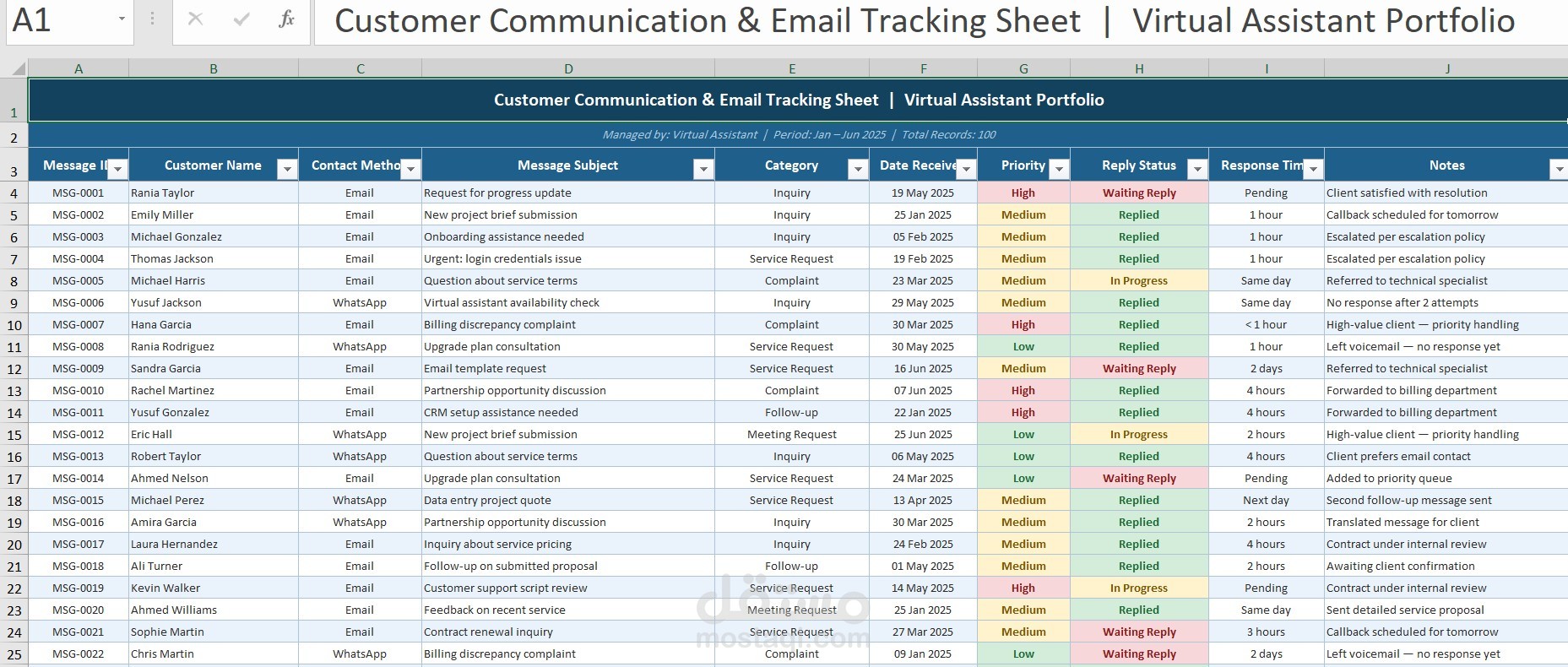
Task: Click cell MSG-0022
Action: click(79, 653)
